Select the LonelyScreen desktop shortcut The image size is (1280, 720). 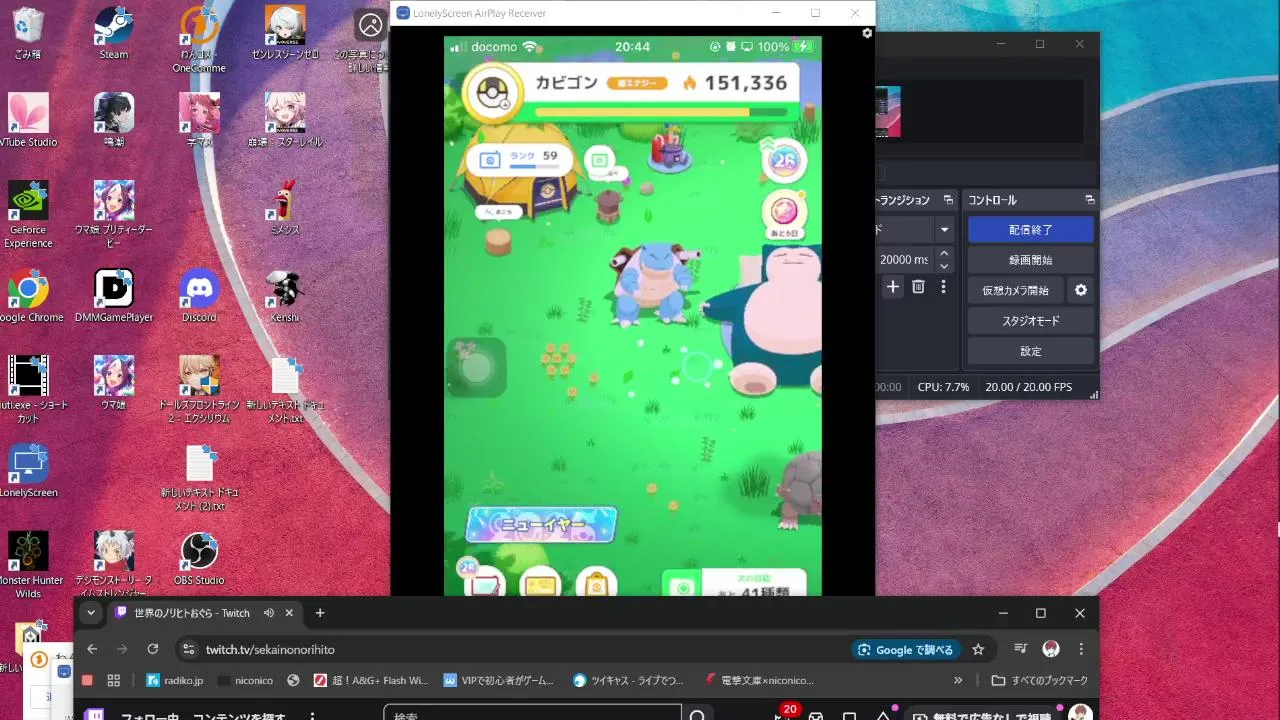(x=28, y=471)
